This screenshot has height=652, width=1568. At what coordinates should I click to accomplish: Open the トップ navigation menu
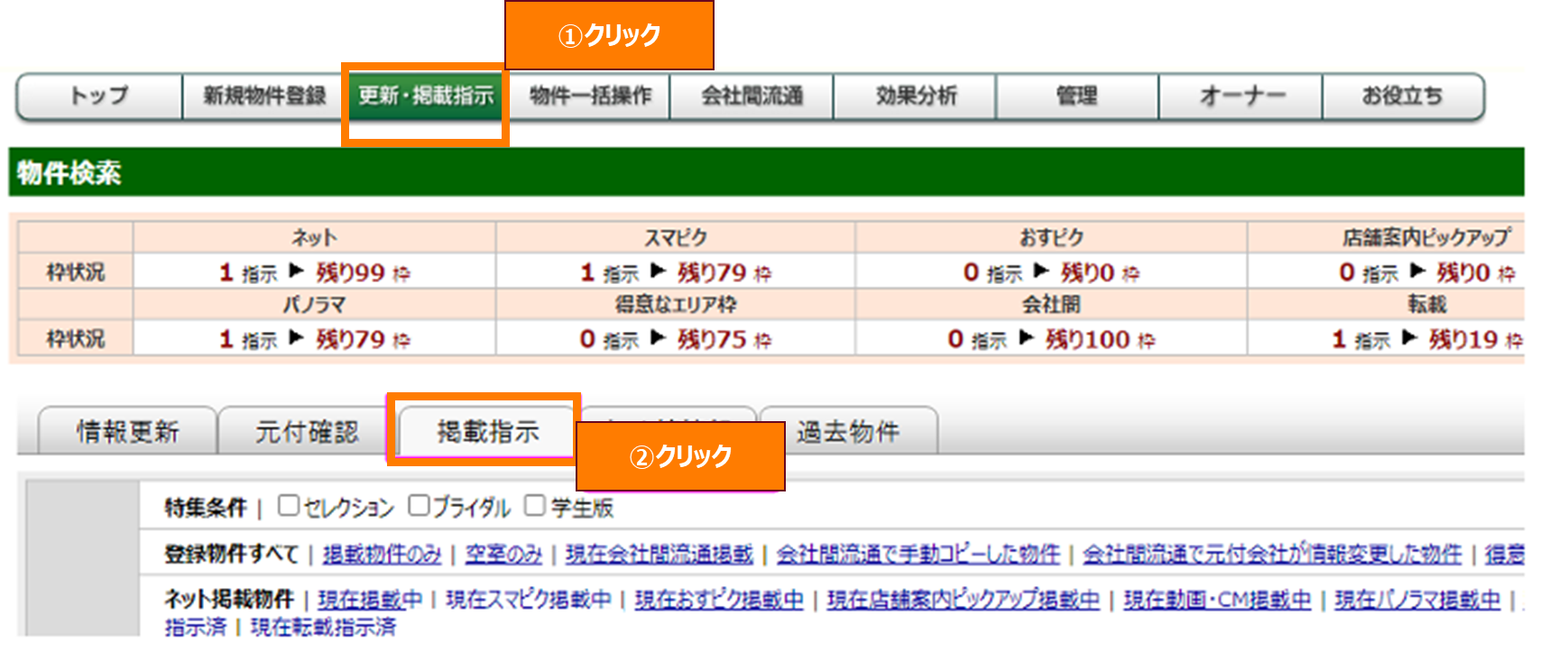point(99,96)
